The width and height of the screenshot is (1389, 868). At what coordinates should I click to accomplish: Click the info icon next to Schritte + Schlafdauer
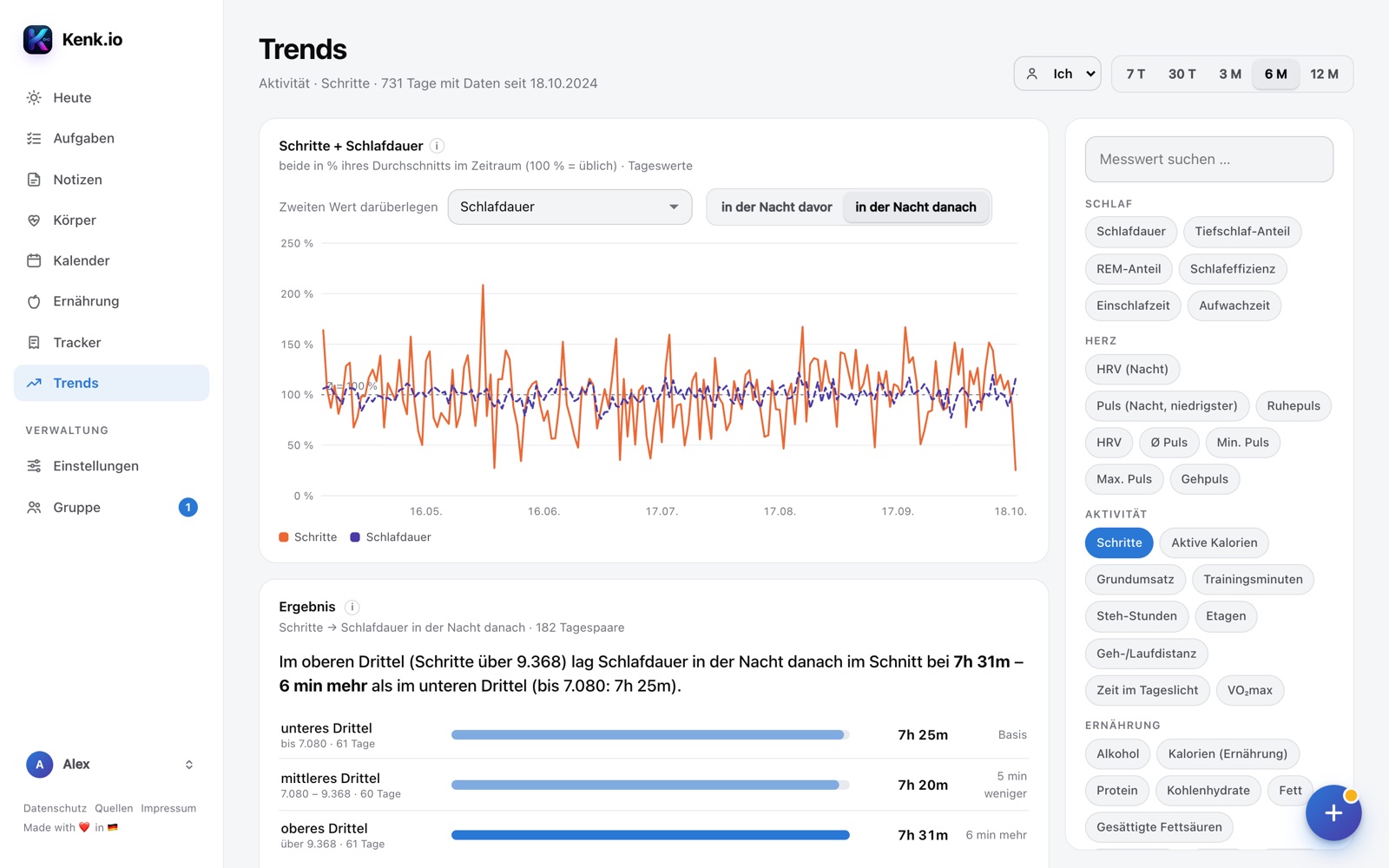click(438, 146)
